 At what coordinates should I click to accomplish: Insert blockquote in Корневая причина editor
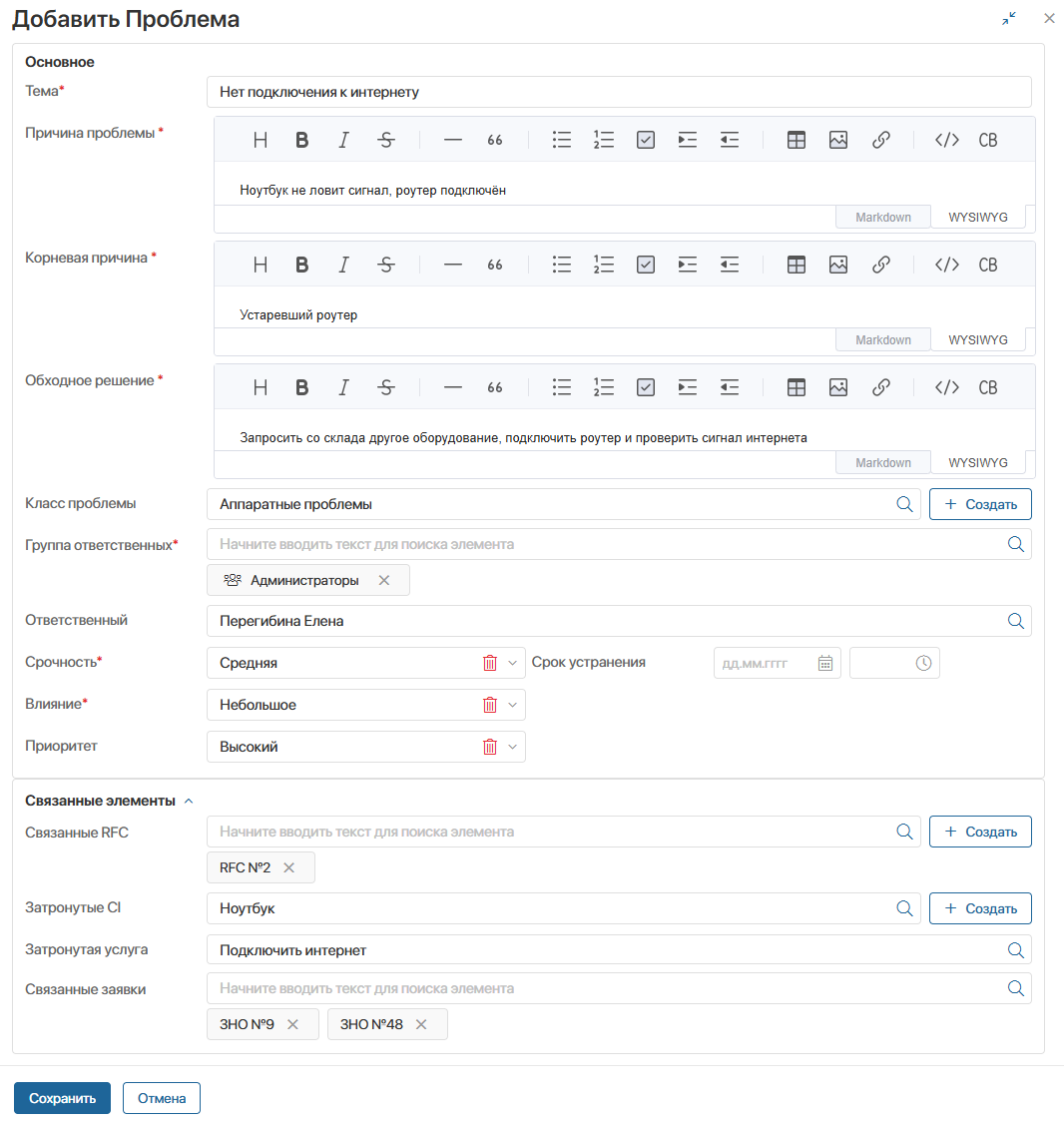[x=495, y=265]
